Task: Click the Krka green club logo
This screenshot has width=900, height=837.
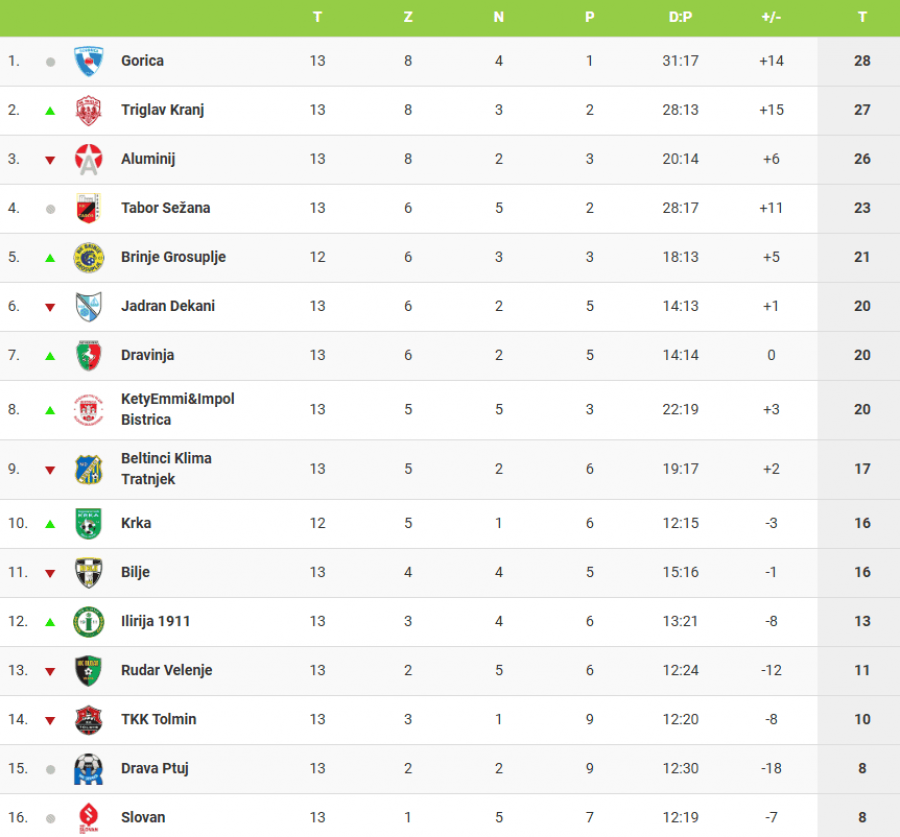Action: 88,523
